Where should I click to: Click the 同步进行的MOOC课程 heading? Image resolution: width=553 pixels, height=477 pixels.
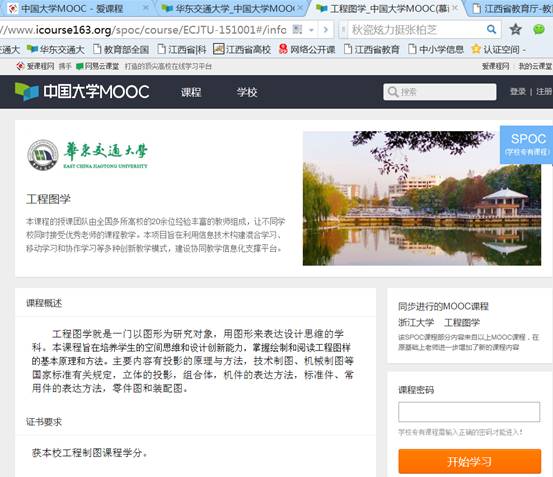coord(443,306)
